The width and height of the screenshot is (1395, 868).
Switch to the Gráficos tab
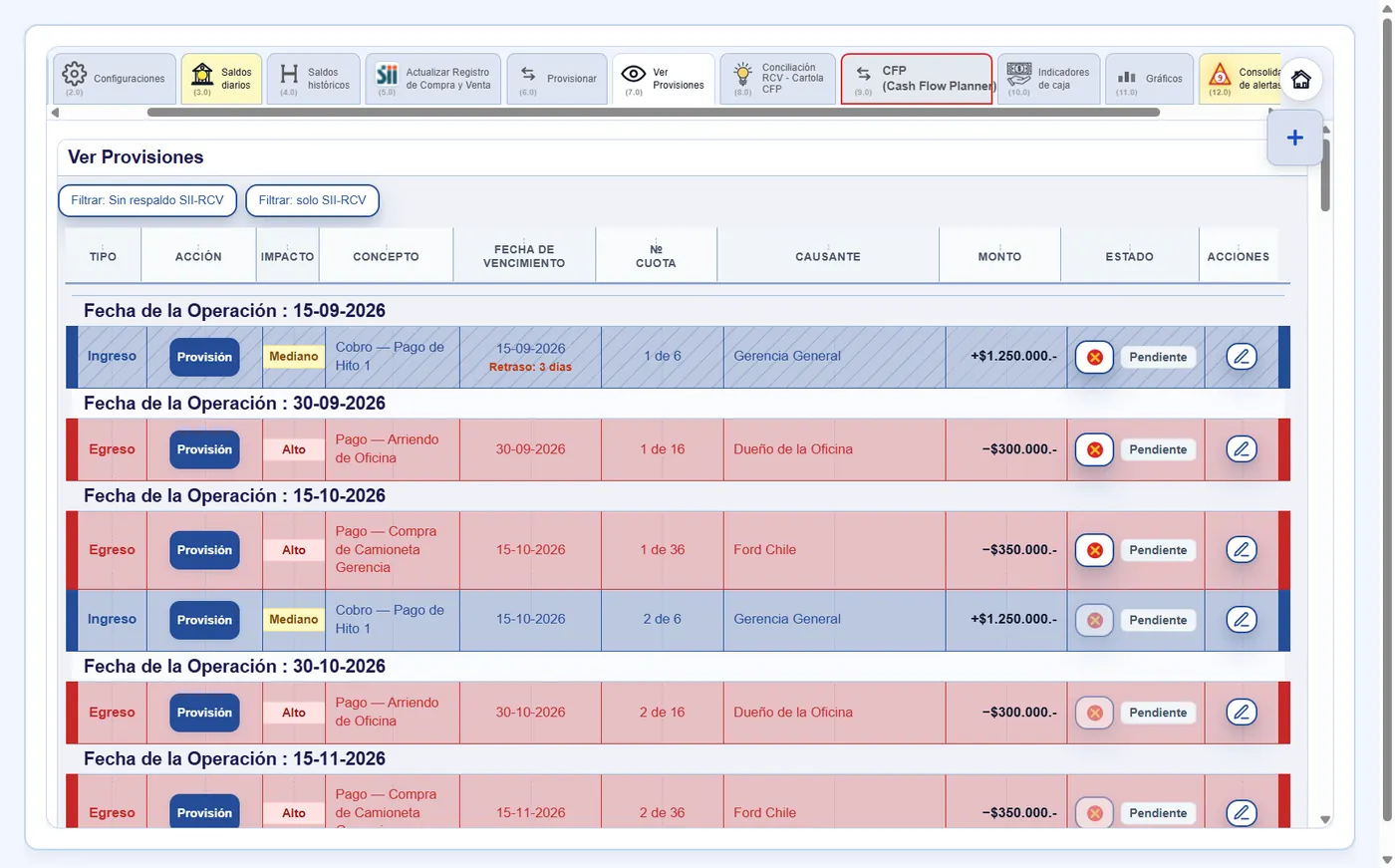pos(1150,79)
